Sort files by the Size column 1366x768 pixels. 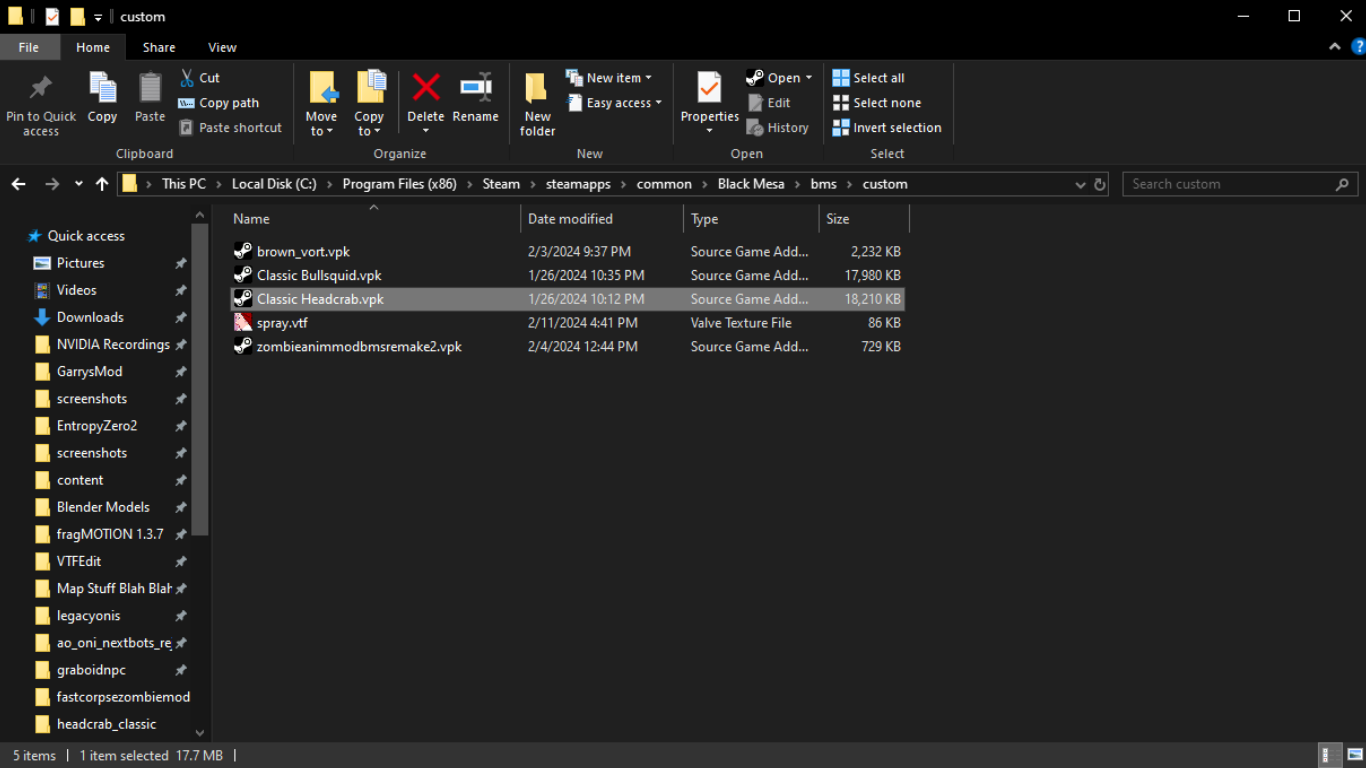(864, 219)
